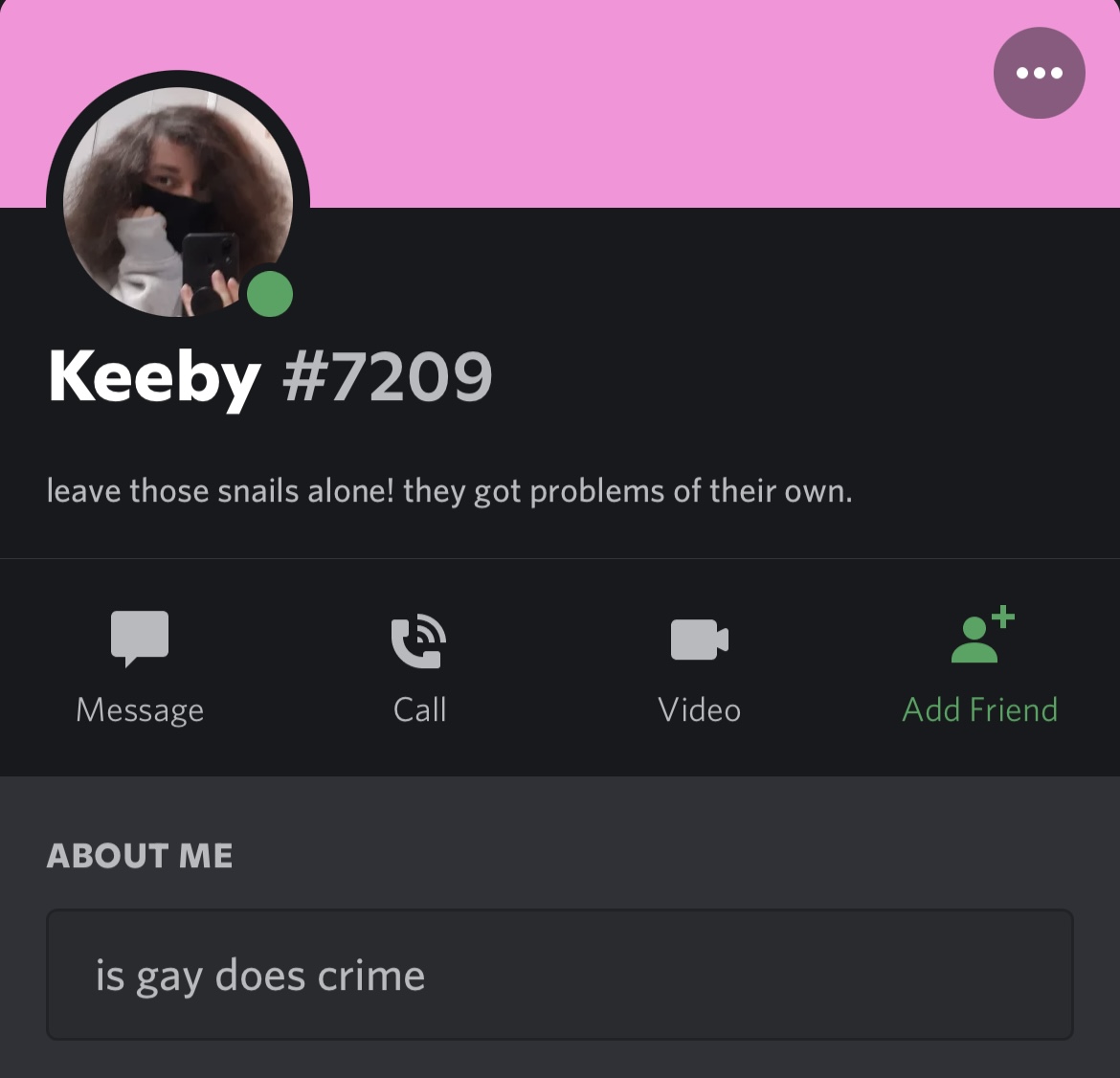Image resolution: width=1120 pixels, height=1078 pixels.
Task: Select the username Keeby
Action: point(154,378)
